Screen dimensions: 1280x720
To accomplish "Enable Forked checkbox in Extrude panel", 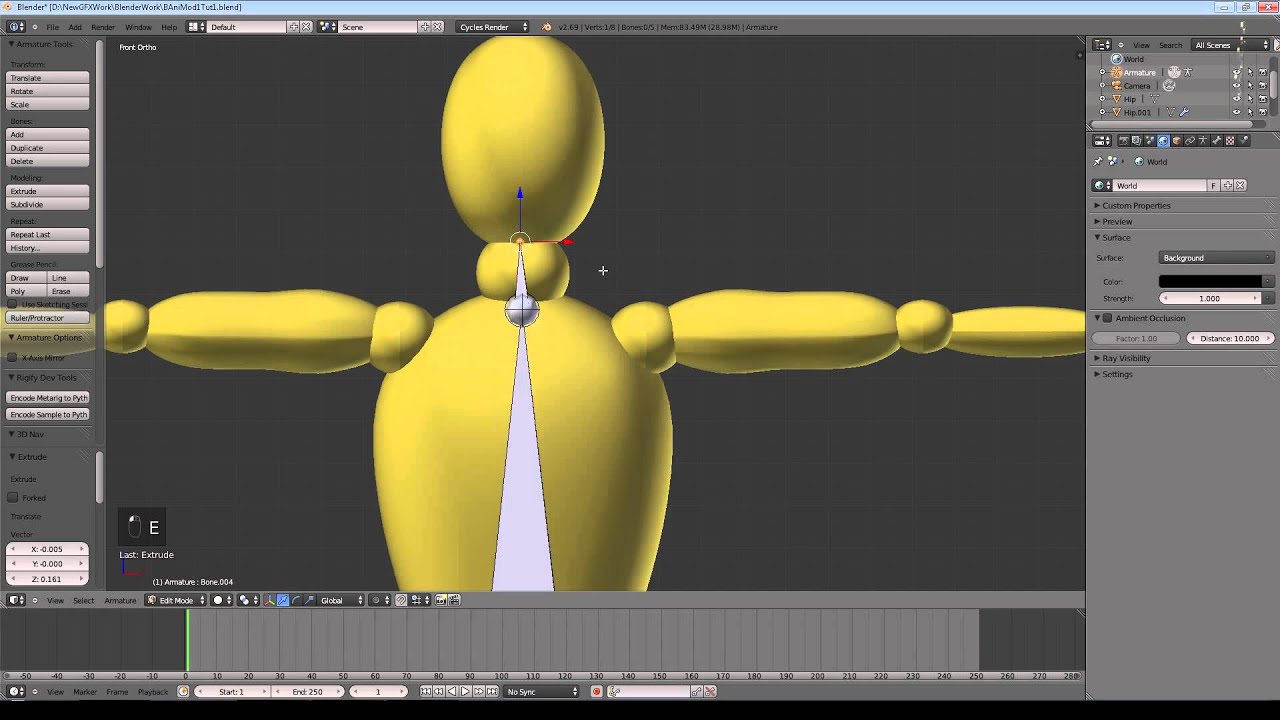I will point(13,498).
